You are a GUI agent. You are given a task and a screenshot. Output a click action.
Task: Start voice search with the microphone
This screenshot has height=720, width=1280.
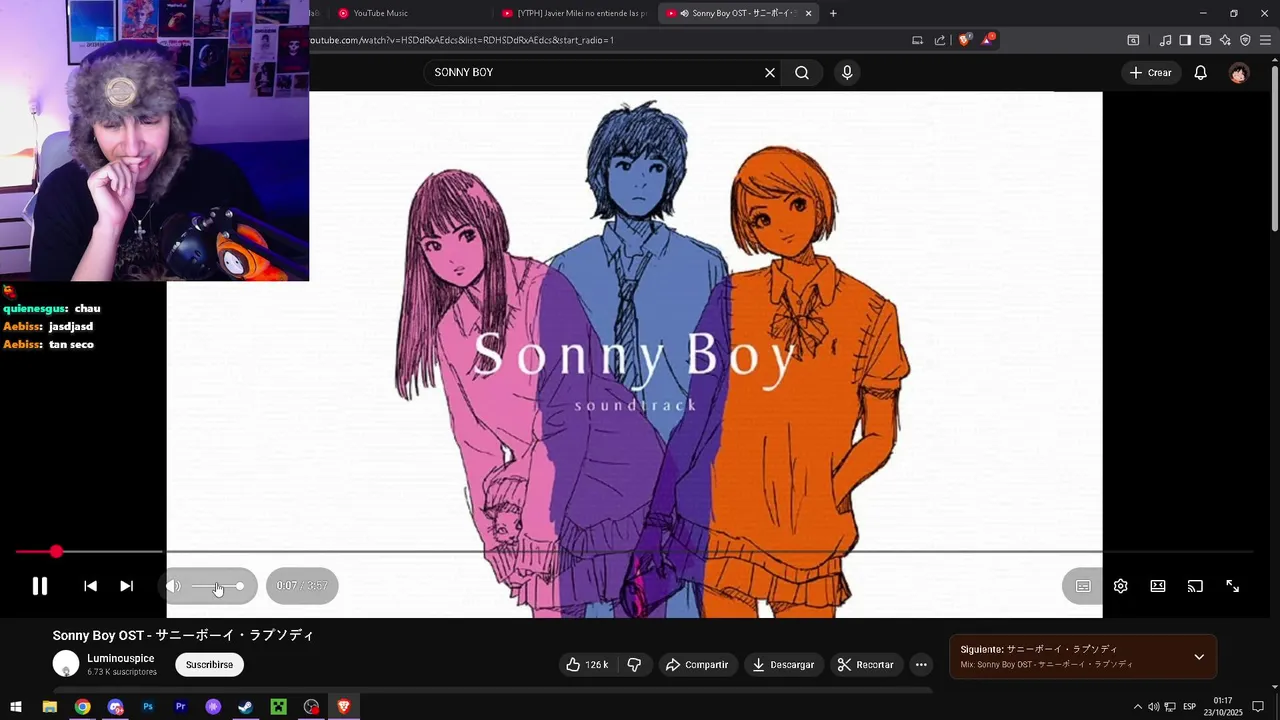[x=847, y=72]
